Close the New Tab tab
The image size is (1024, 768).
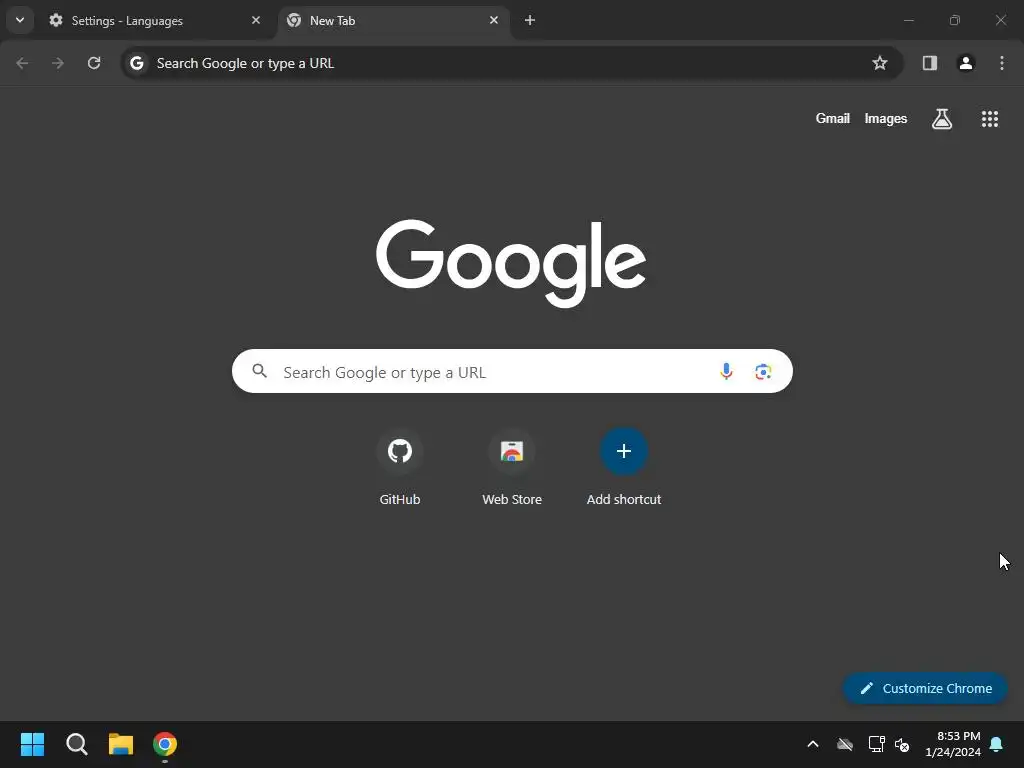[x=494, y=20]
